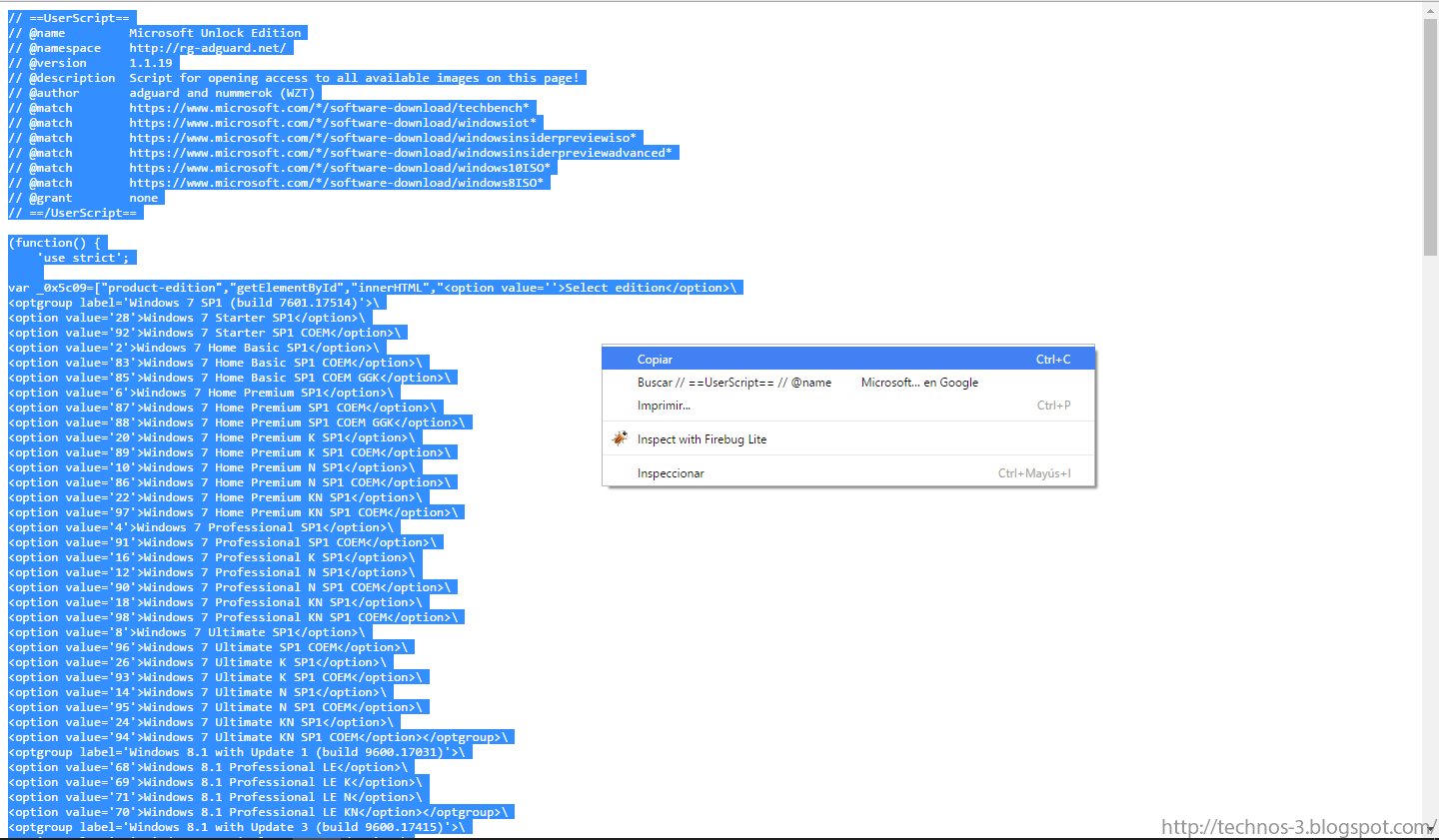Screen dimensions: 1439x840
Task: Click the 'Microsoft Unlock Edition' name text
Action: (x=215, y=33)
